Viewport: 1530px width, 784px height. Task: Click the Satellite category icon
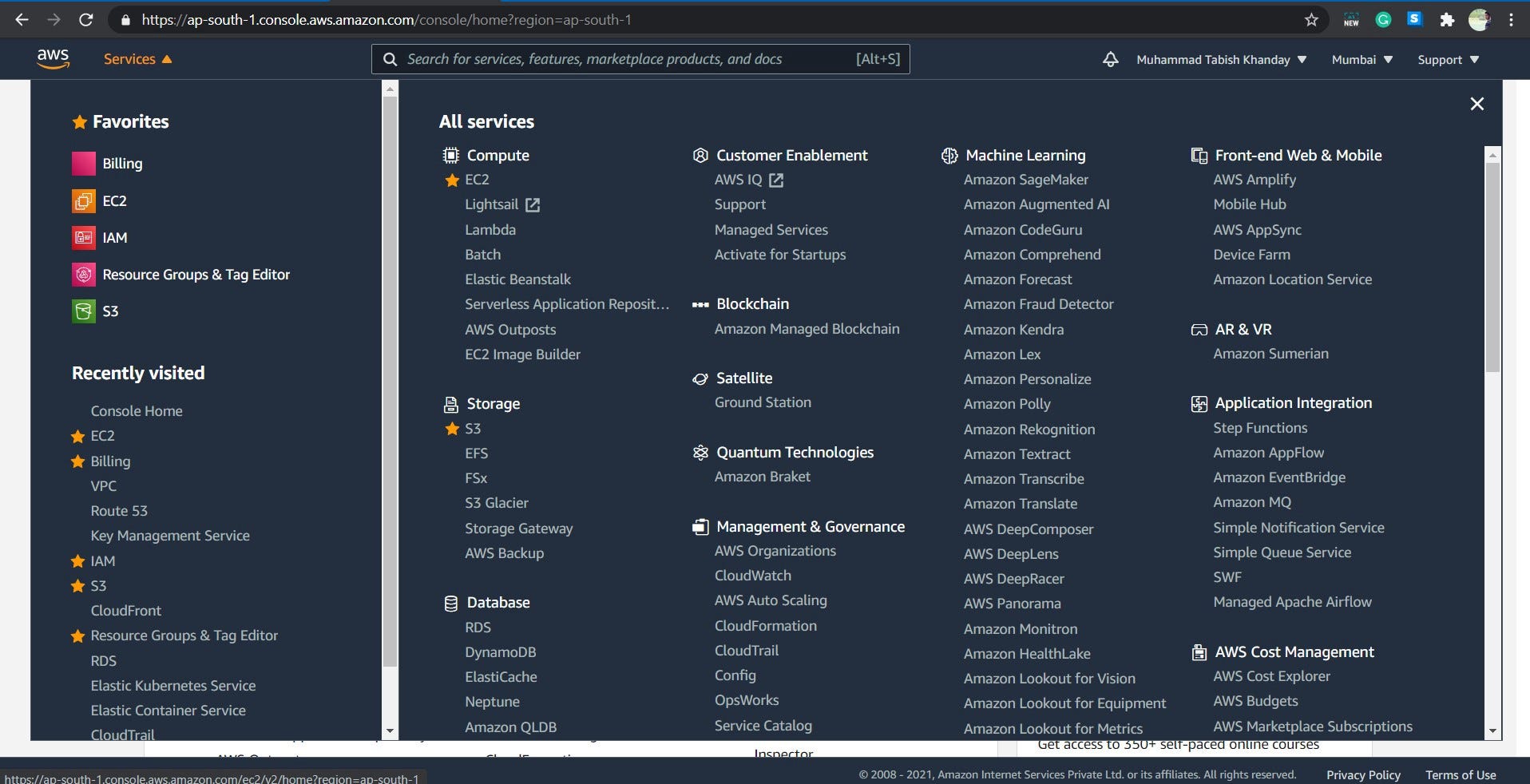(x=700, y=378)
